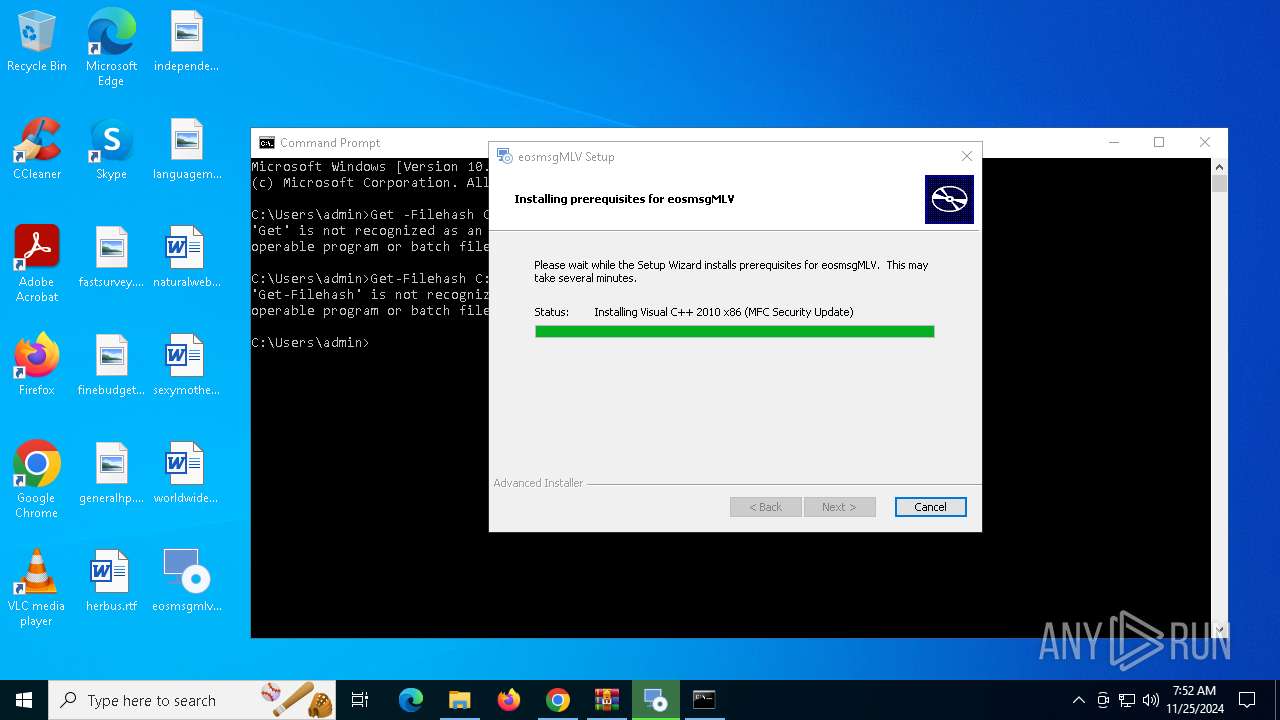The image size is (1280, 720).
Task: Select the finebudget image file on desktop
Action: pos(111,366)
